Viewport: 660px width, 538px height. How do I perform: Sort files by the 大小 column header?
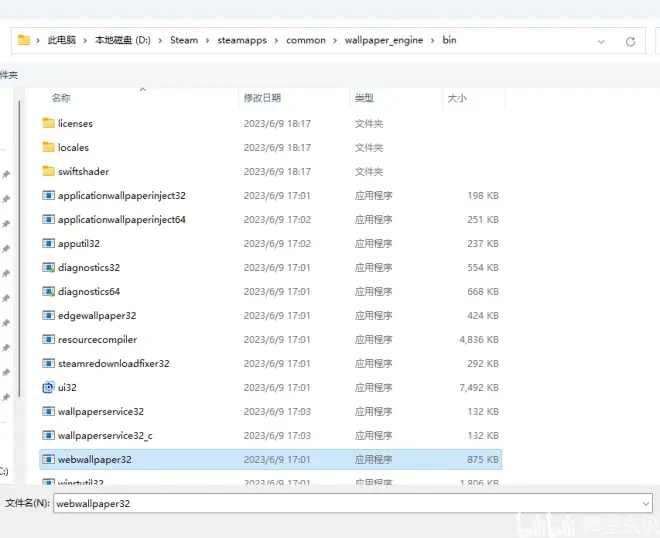[457, 98]
